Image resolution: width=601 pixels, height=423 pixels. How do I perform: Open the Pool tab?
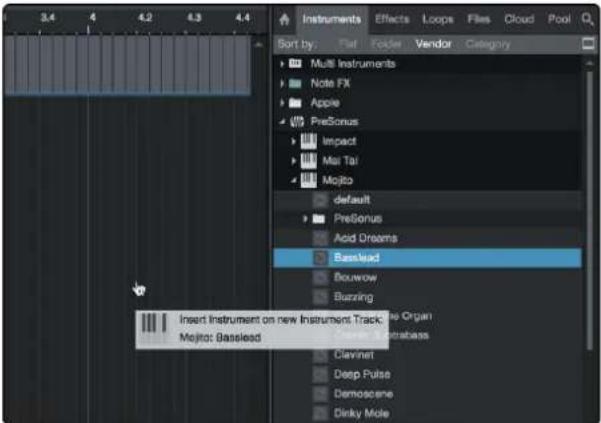click(559, 19)
